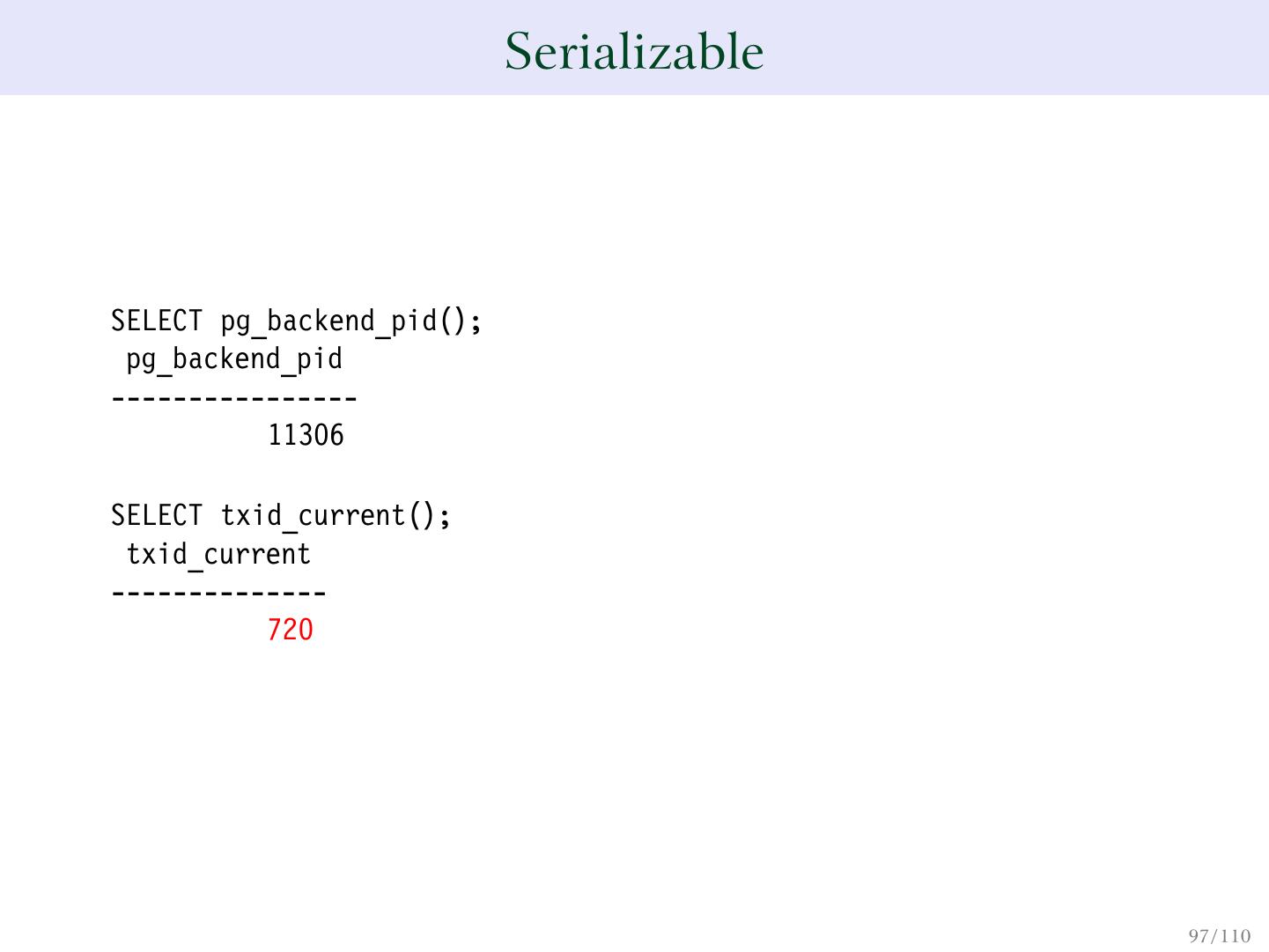Click SELECT keyword in the txid_current query
The image size is (1269, 952).
157,515
